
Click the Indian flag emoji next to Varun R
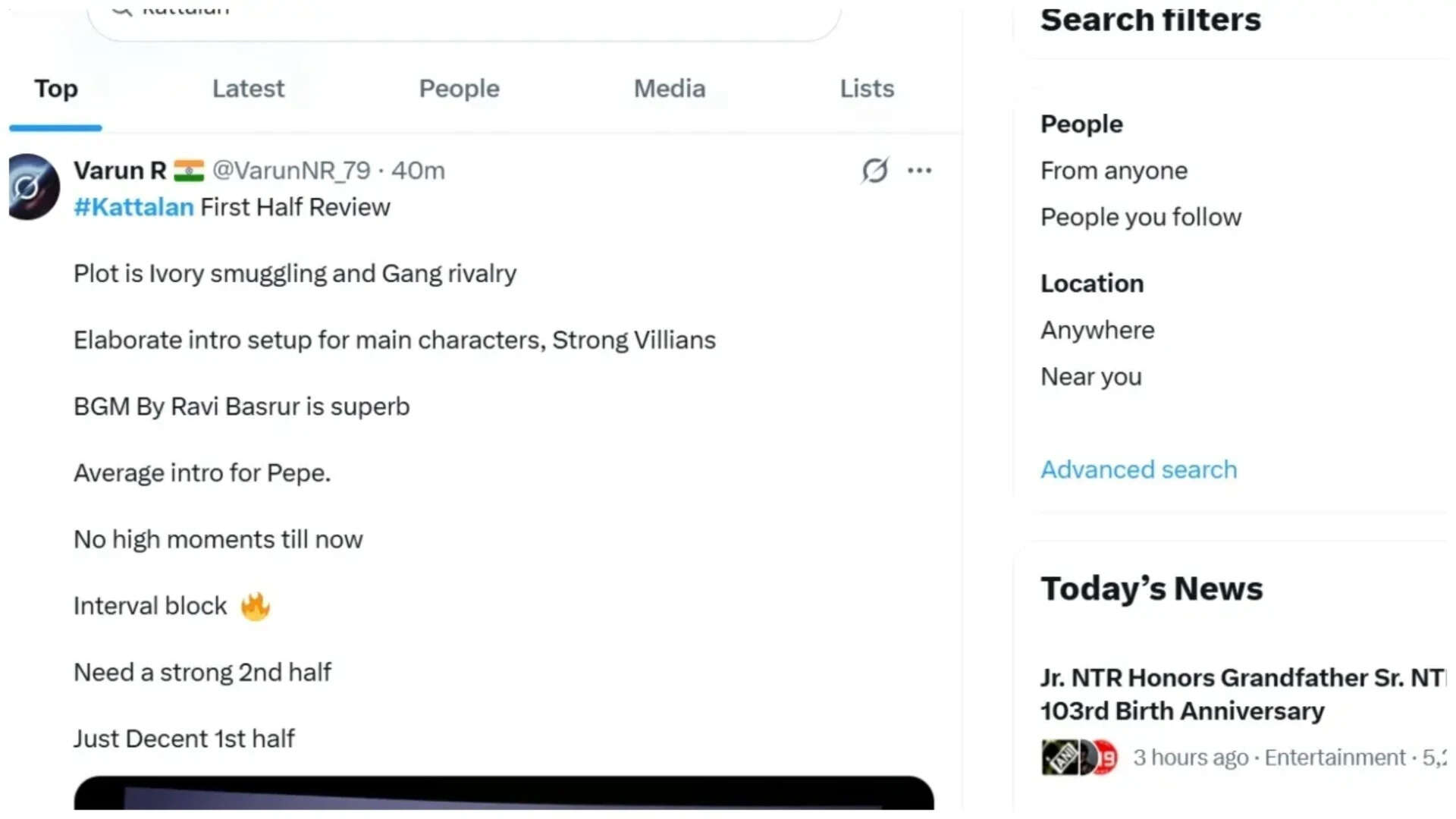(x=189, y=171)
